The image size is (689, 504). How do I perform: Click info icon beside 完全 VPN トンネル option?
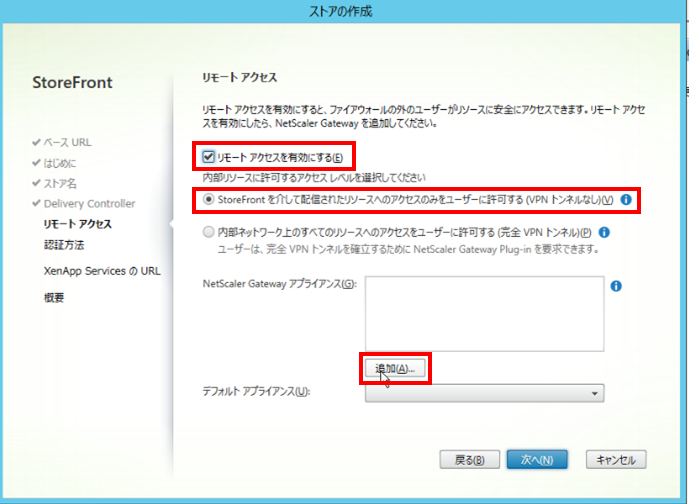tap(604, 232)
